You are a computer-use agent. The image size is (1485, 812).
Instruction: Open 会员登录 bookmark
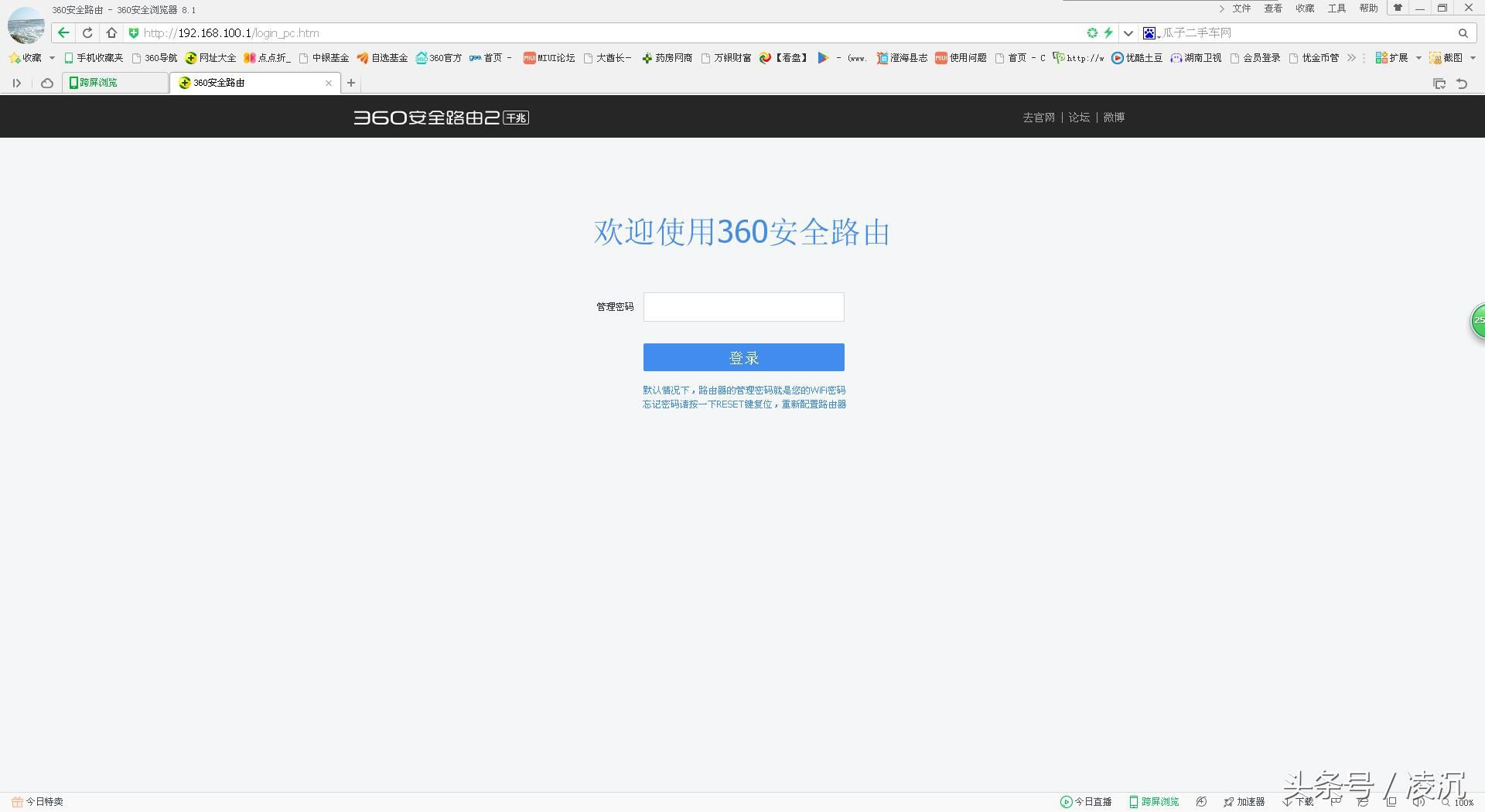click(x=1255, y=57)
